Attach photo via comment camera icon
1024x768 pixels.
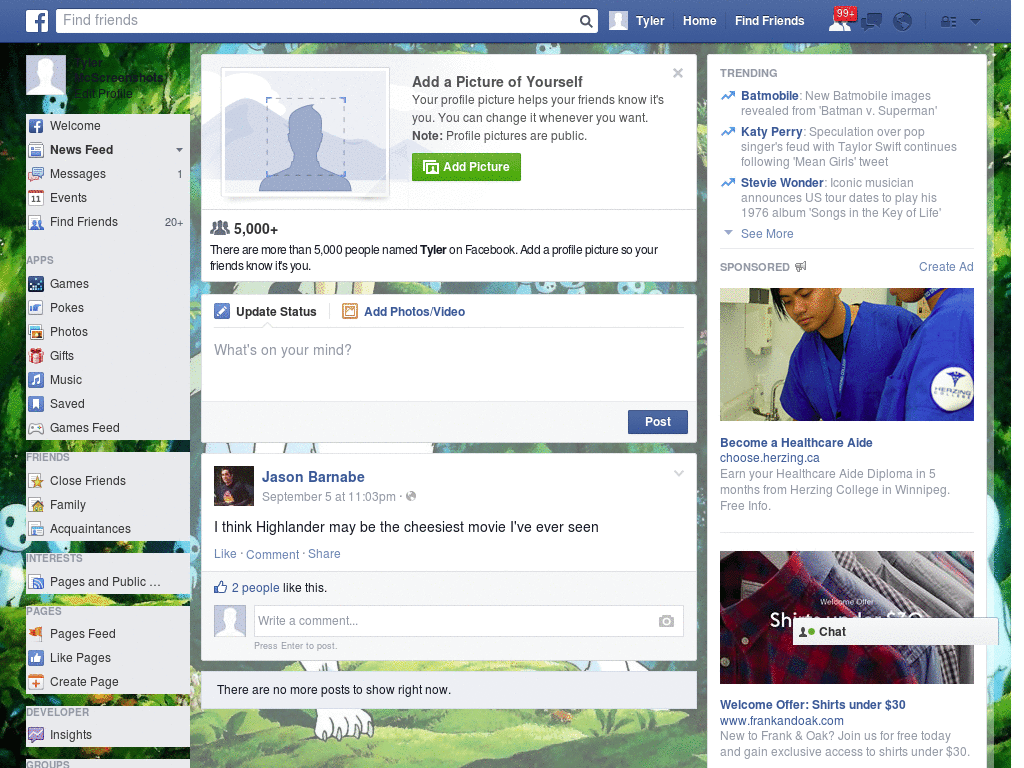click(666, 621)
